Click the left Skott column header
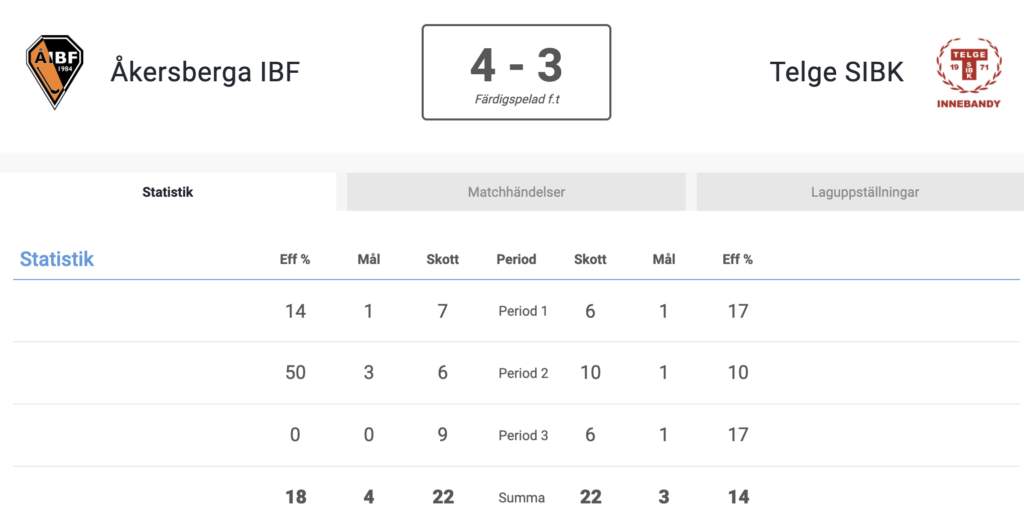This screenshot has height=526, width=1024. click(x=443, y=259)
